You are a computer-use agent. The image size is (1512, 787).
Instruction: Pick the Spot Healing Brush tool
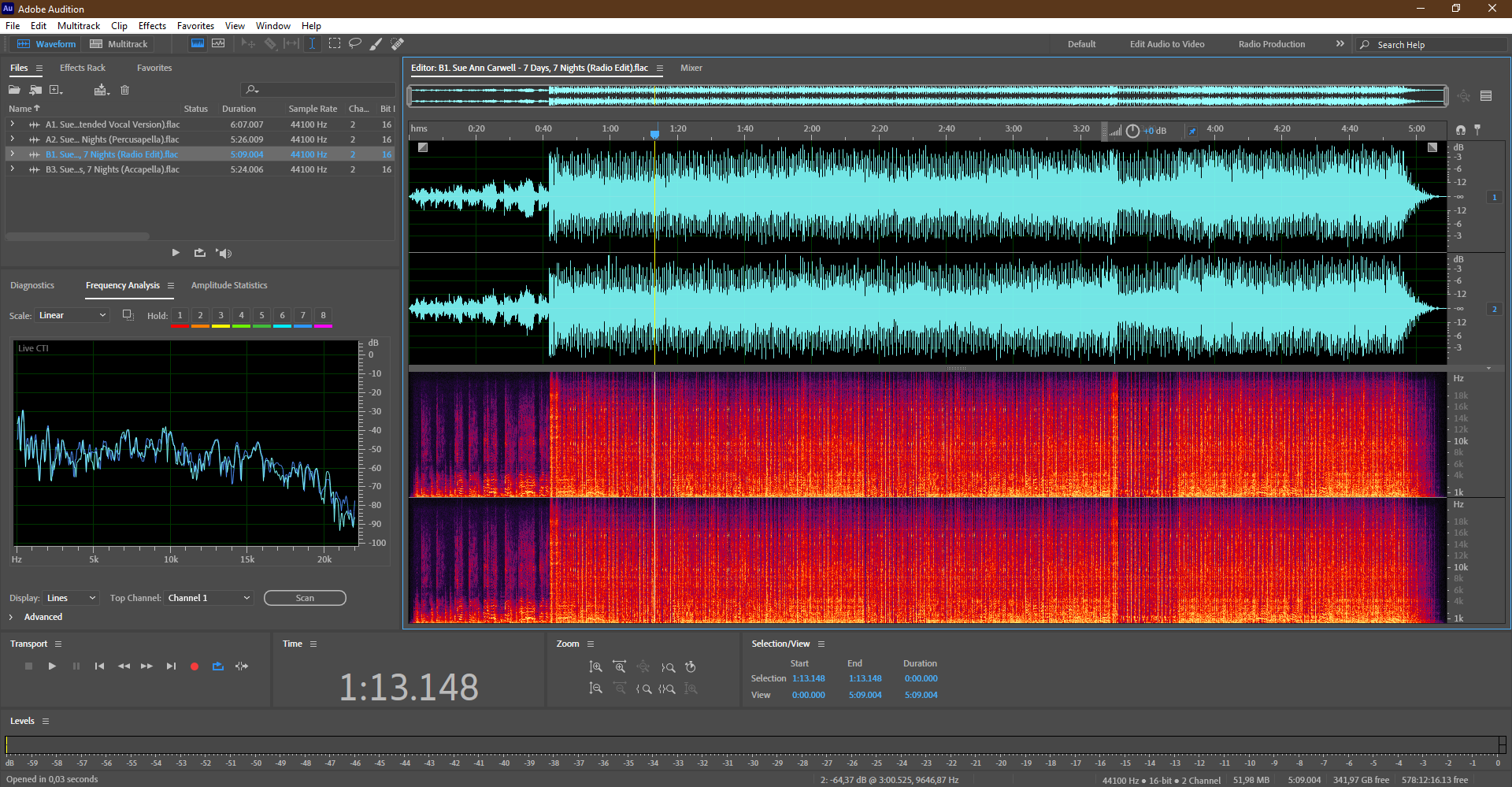398,44
